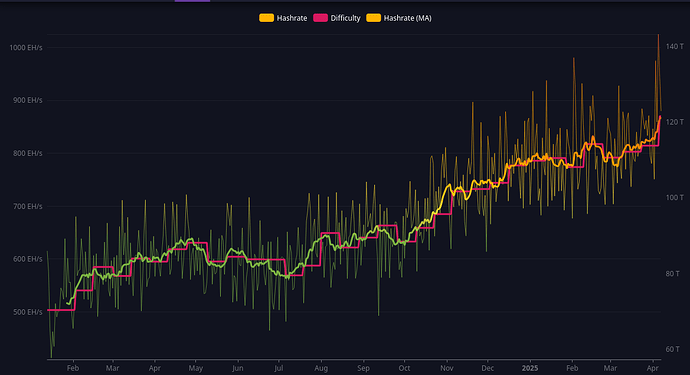This screenshot has width=690, height=375.
Task: Click the Dec tick on the time axis
Action: pyautogui.click(x=488, y=368)
